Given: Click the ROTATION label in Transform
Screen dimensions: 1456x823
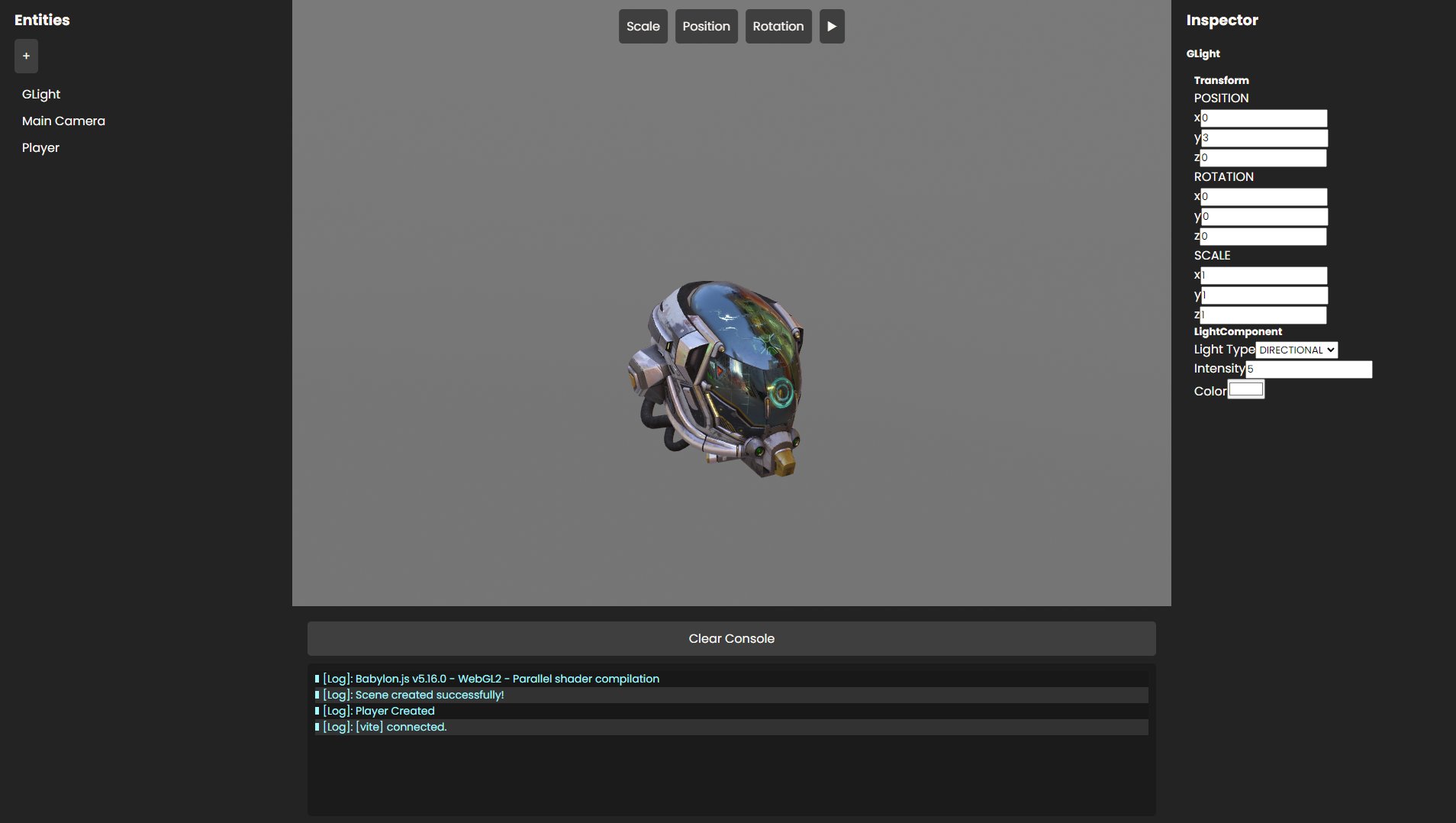Looking at the screenshot, I should [x=1223, y=177].
